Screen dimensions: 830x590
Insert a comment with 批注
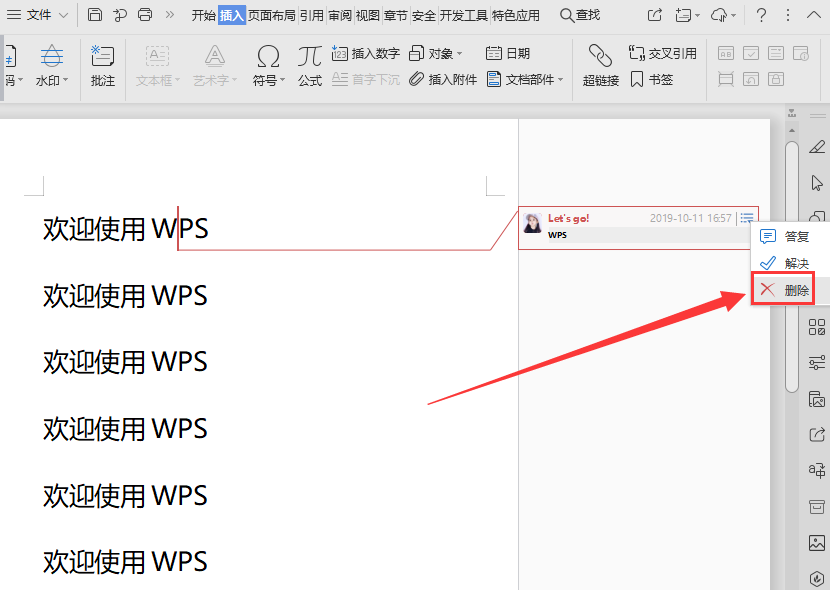[x=103, y=66]
